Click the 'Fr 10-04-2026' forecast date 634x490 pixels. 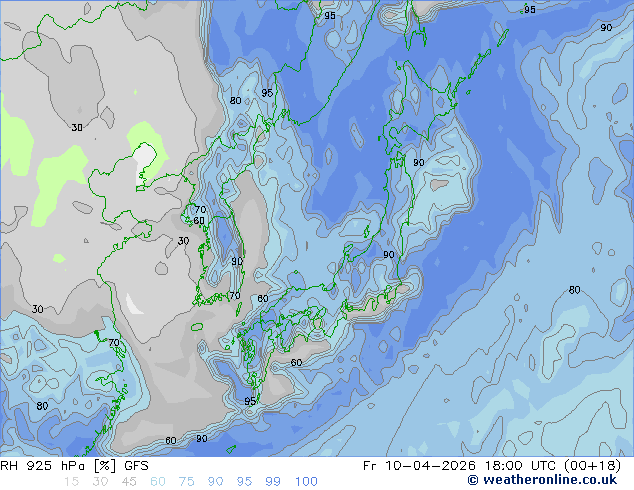click(x=419, y=466)
